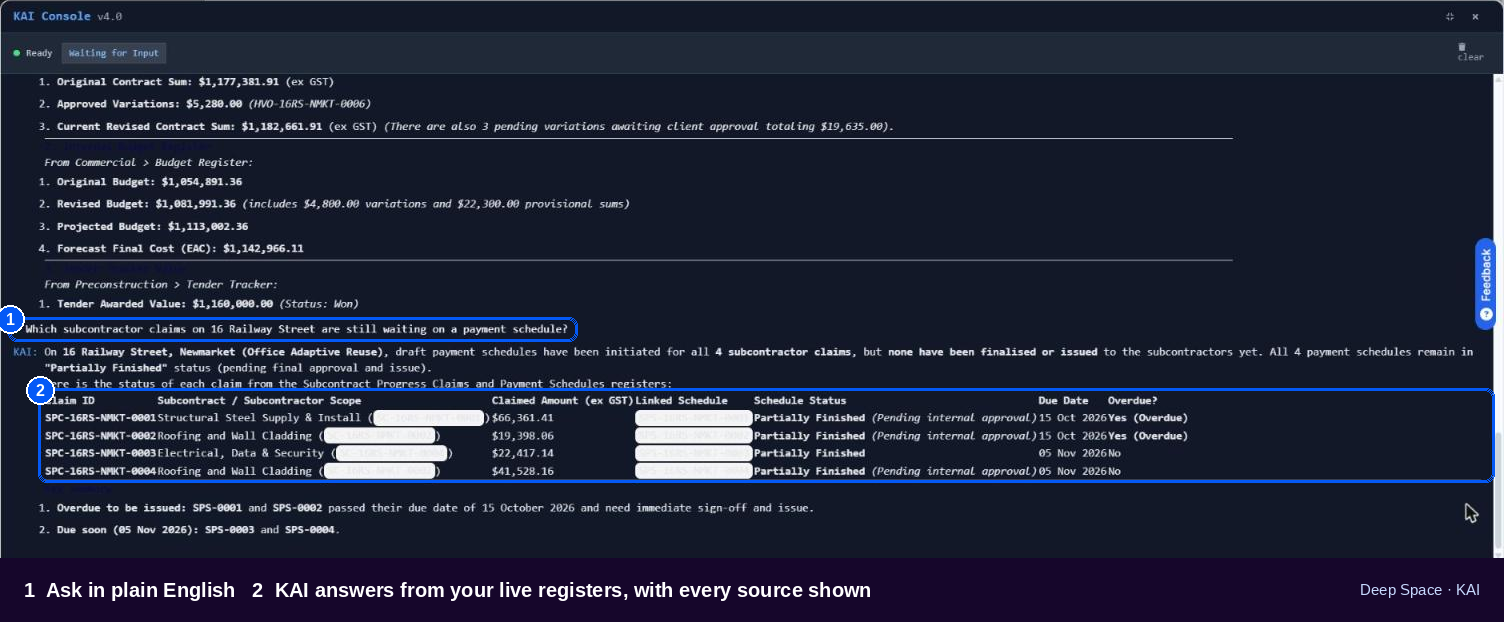Click the Tender Awarded Value $1,160,000.00 line
Screen dimensions: 1504x622
198,304
